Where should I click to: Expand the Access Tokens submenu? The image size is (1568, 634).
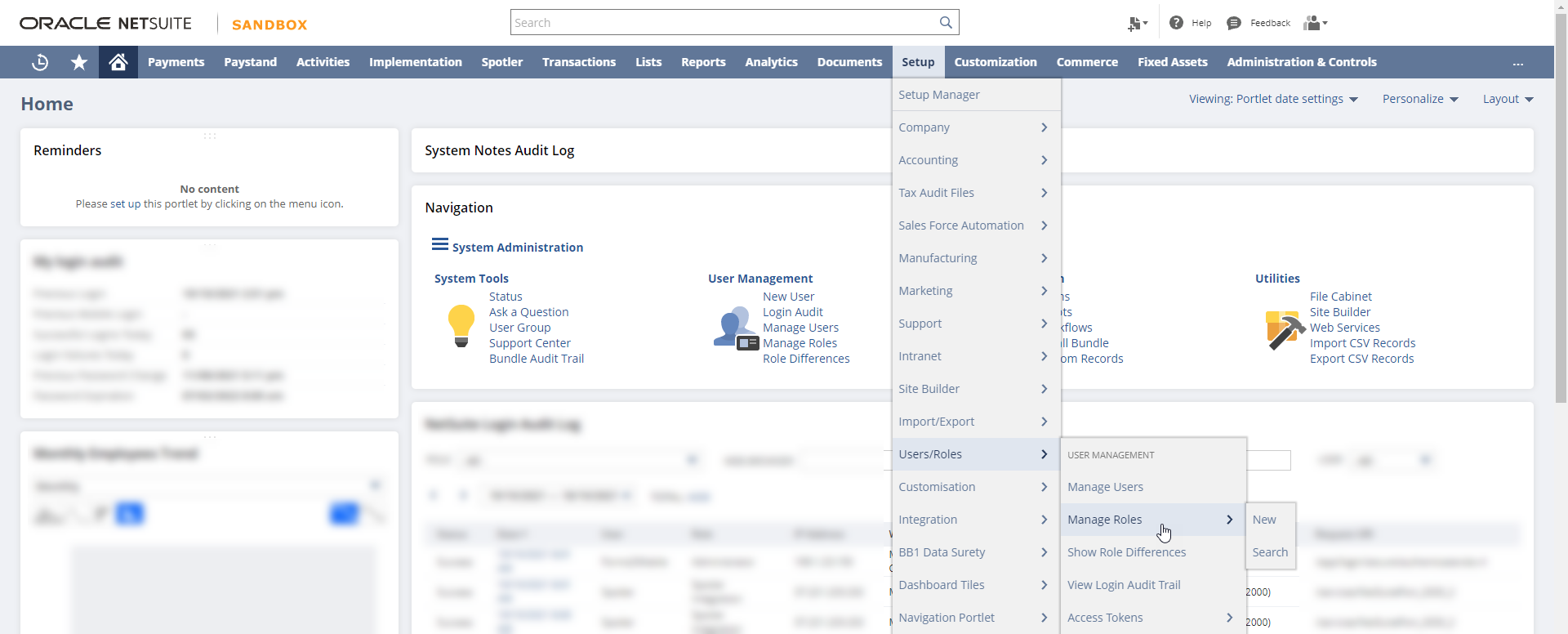(1153, 618)
